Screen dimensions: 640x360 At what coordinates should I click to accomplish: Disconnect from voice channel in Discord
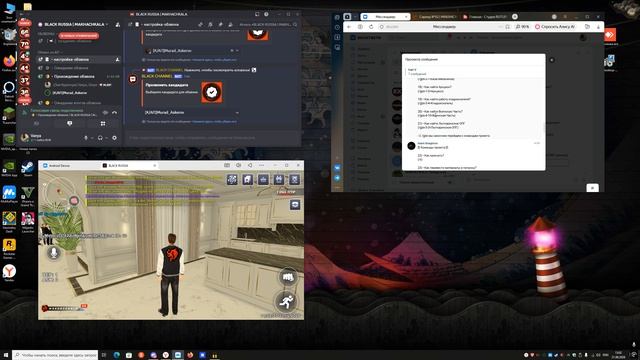click(114, 112)
